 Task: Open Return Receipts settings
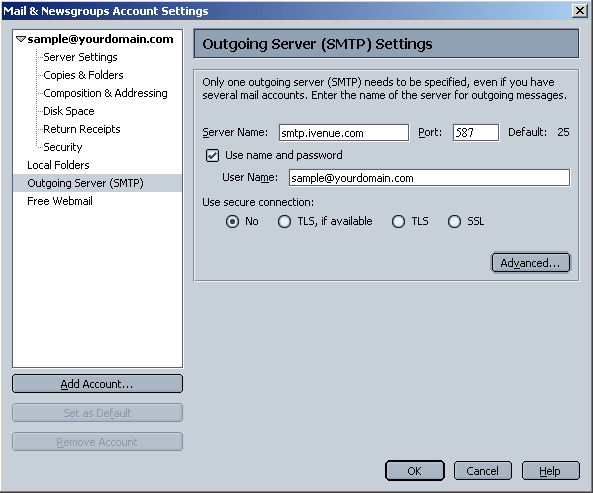[82, 129]
